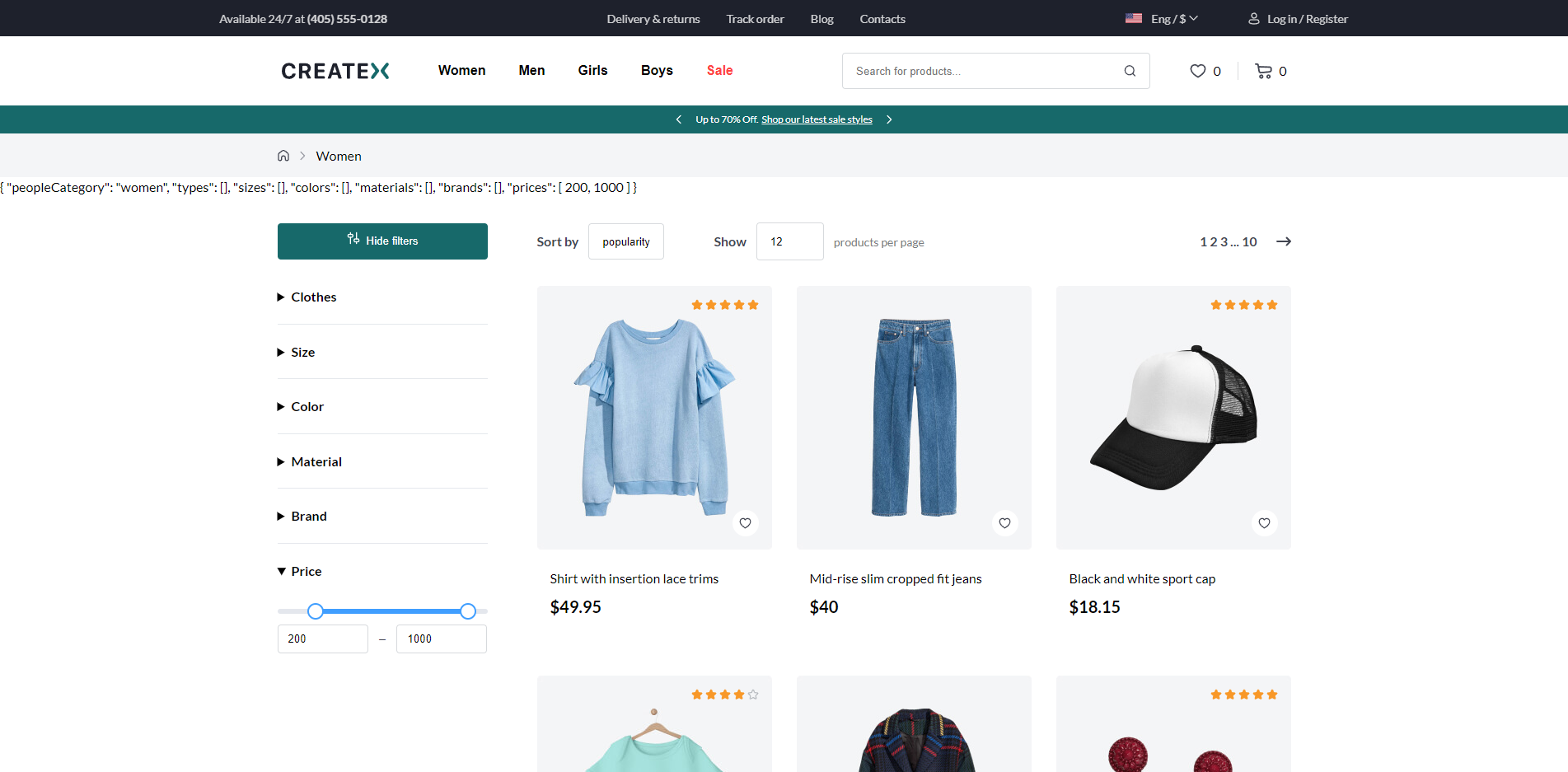Collapse the Price filter section
The width and height of the screenshot is (1568, 772).
(x=307, y=570)
